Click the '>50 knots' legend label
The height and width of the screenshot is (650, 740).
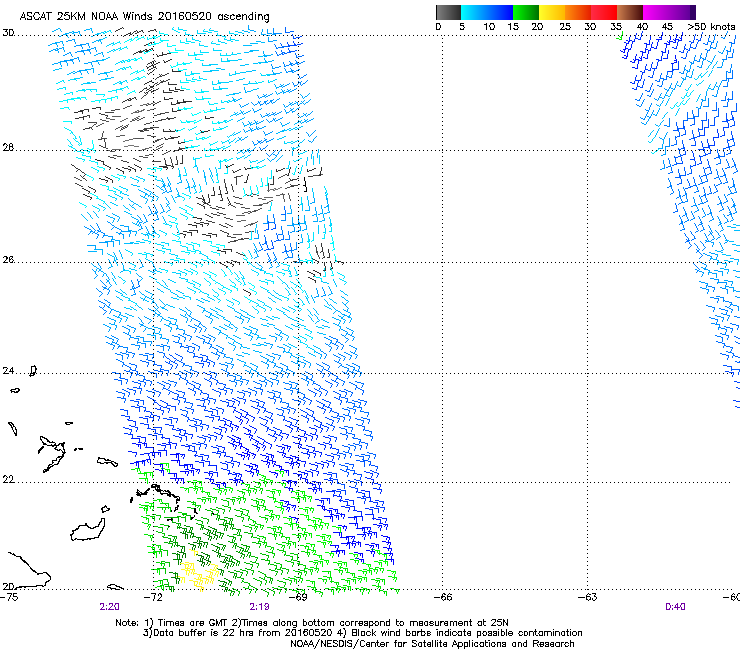point(711,26)
